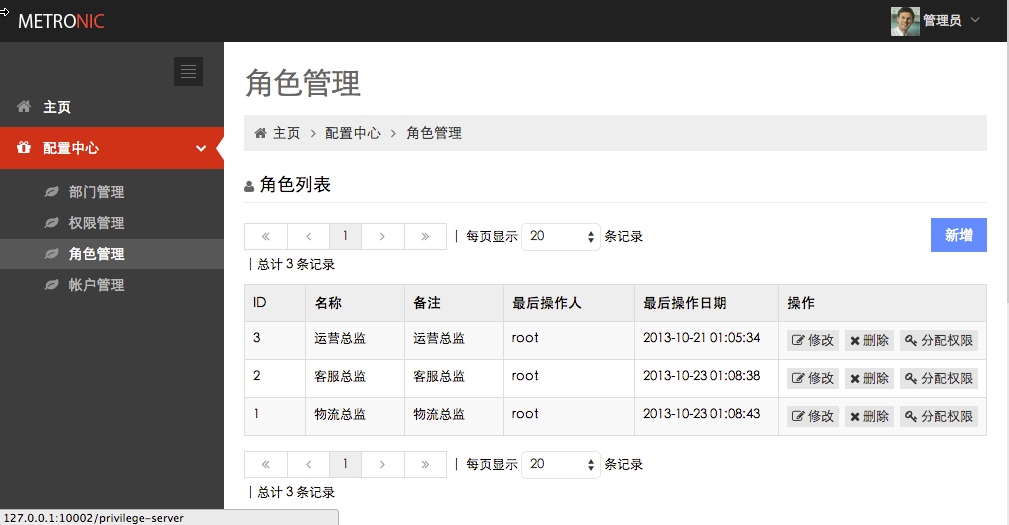Click 主页 breadcrumb link
The width and height of the screenshot is (1009, 525).
286,133
